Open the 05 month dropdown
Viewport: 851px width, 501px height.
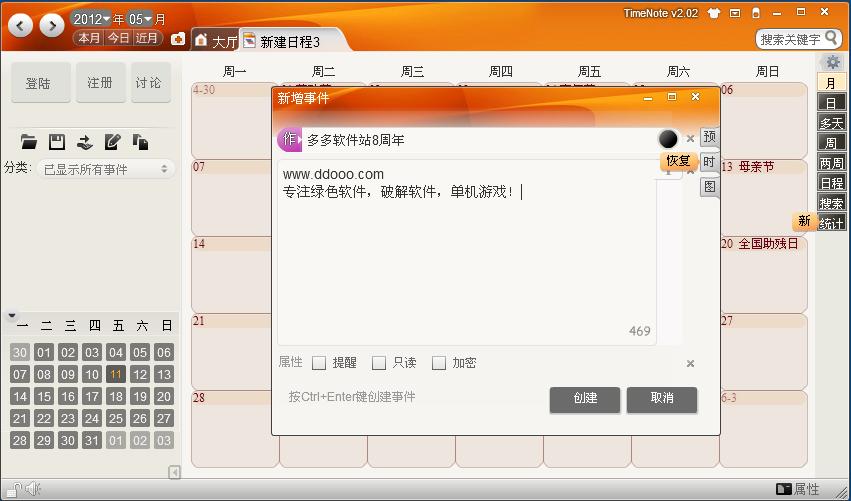[139, 19]
